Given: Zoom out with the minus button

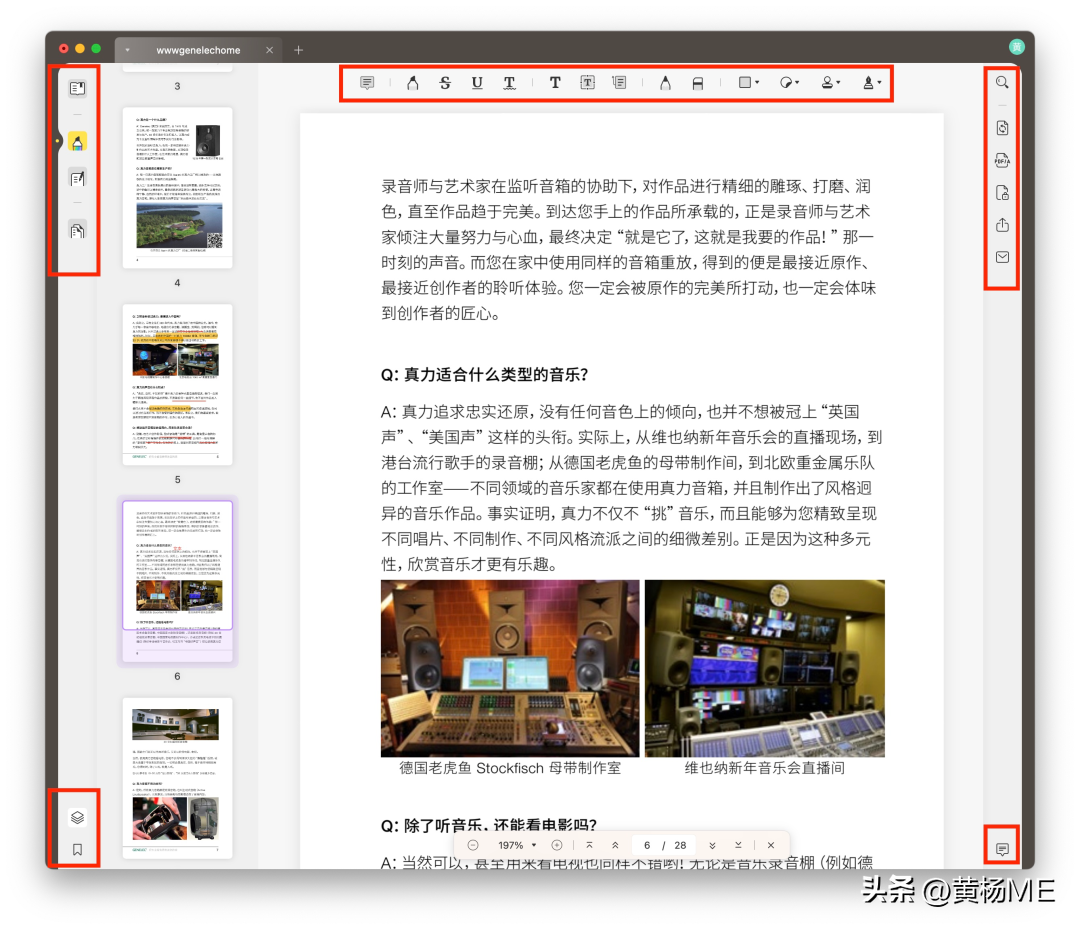Looking at the screenshot, I should 472,845.
